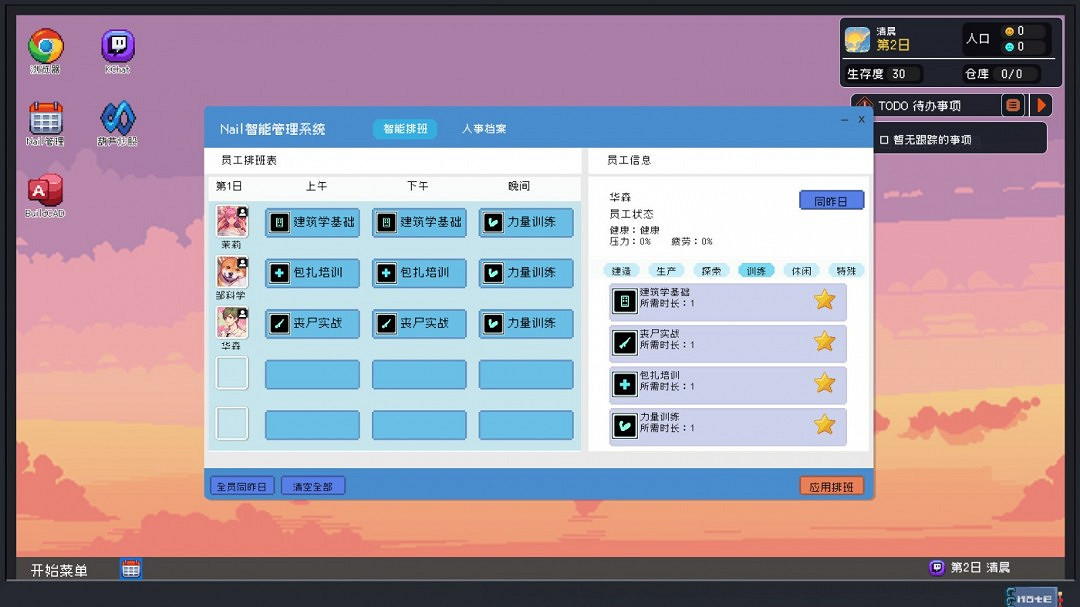
Task: Click the 应用排班 apply schedule button
Action: [x=831, y=485]
